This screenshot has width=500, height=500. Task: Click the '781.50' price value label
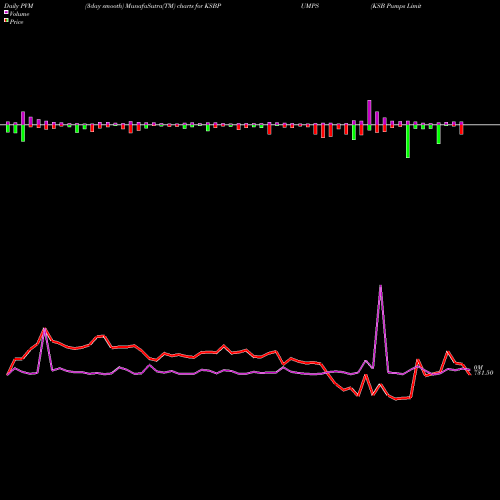tap(484, 373)
